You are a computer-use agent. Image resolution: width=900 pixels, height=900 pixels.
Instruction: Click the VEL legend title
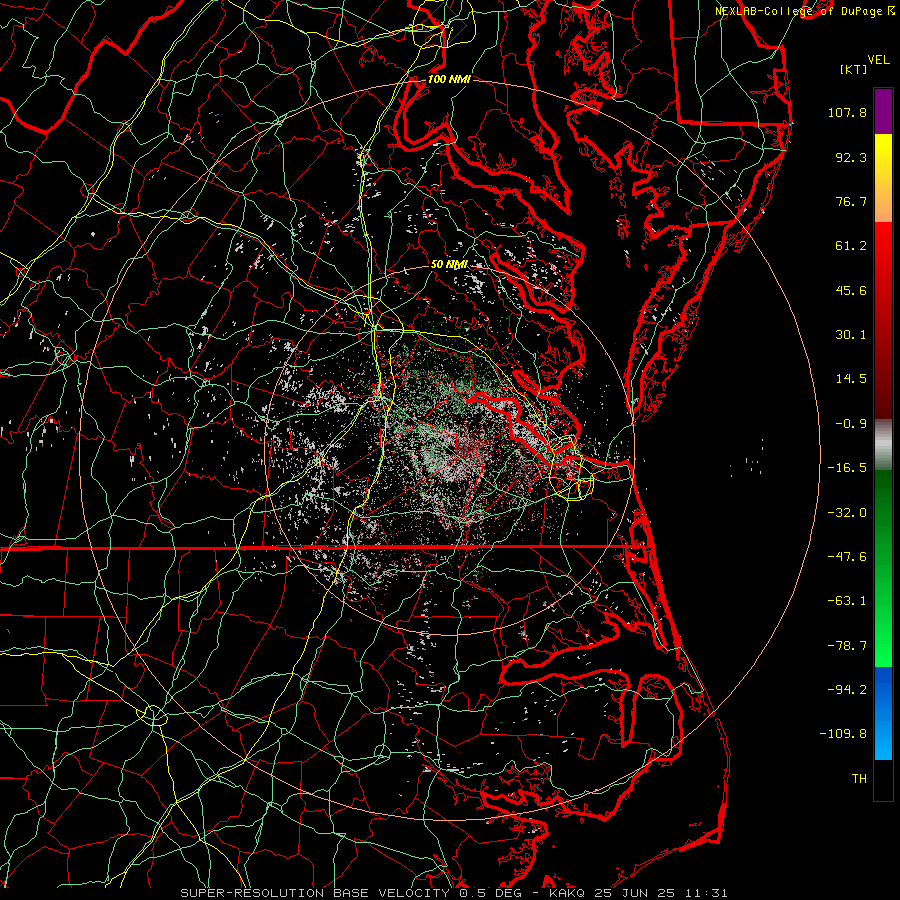[x=878, y=60]
